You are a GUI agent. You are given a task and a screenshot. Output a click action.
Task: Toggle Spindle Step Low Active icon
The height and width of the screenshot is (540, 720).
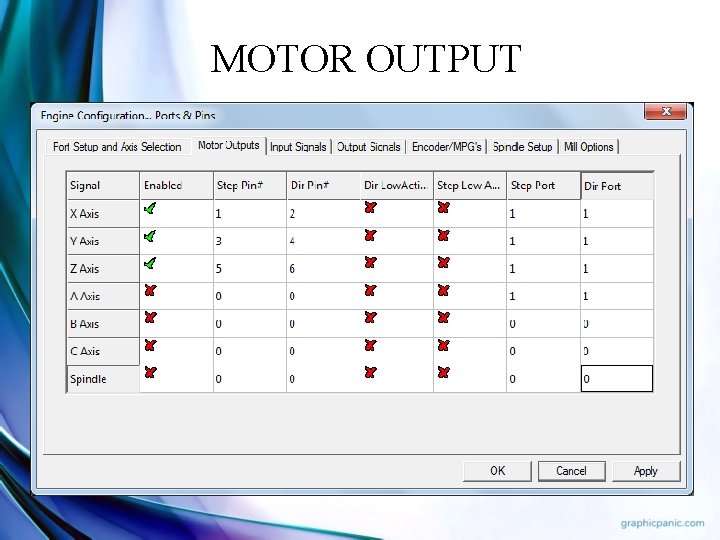[444, 372]
